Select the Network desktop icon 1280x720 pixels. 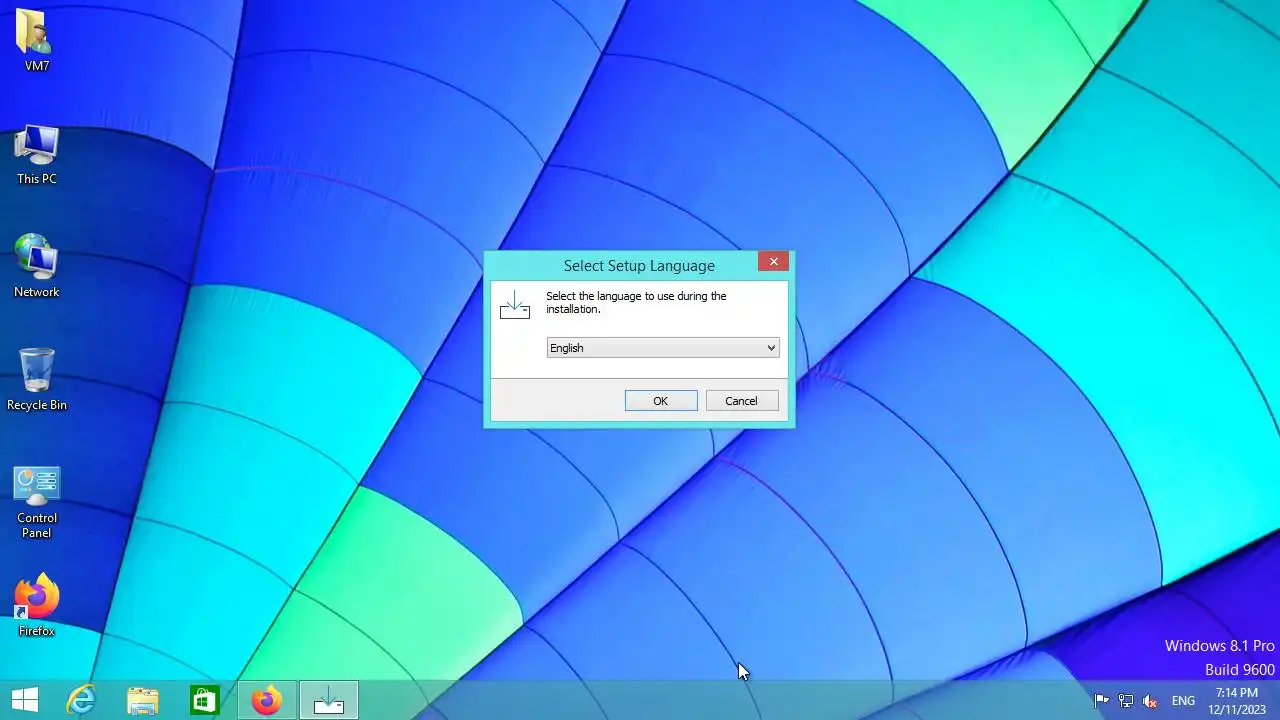tap(37, 267)
